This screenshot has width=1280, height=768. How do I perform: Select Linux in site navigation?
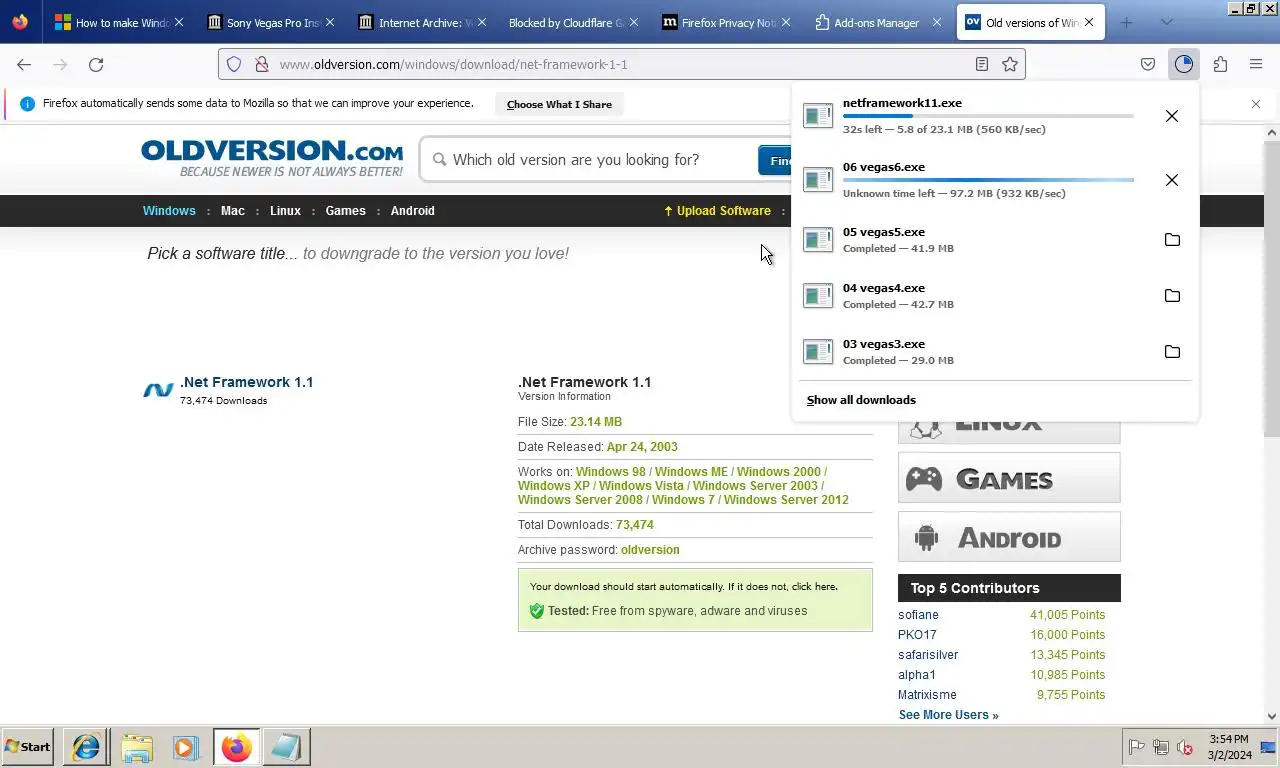(285, 211)
